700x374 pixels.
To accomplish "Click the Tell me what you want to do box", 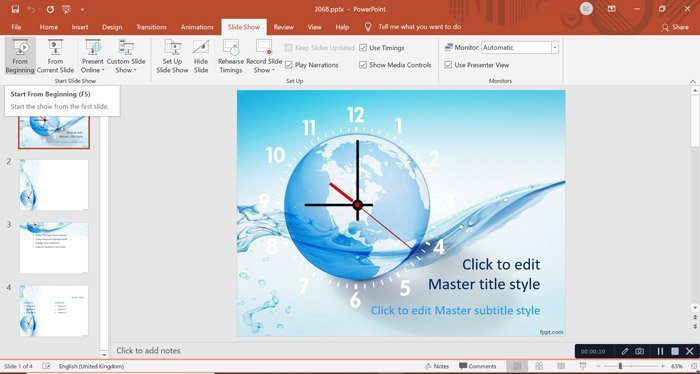I will 413,27.
